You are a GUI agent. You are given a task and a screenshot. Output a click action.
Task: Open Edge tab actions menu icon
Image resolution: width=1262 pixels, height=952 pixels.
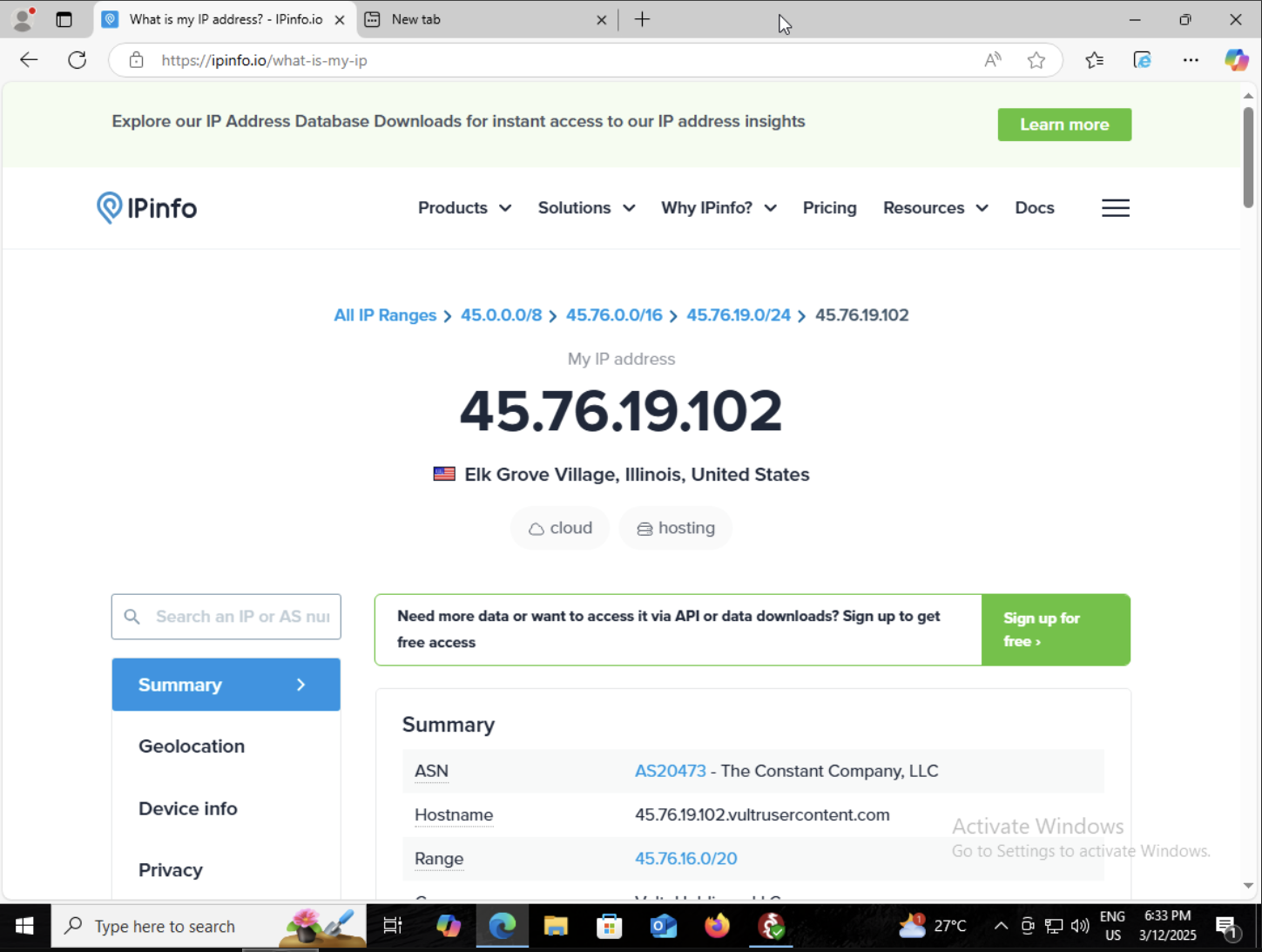(x=64, y=19)
